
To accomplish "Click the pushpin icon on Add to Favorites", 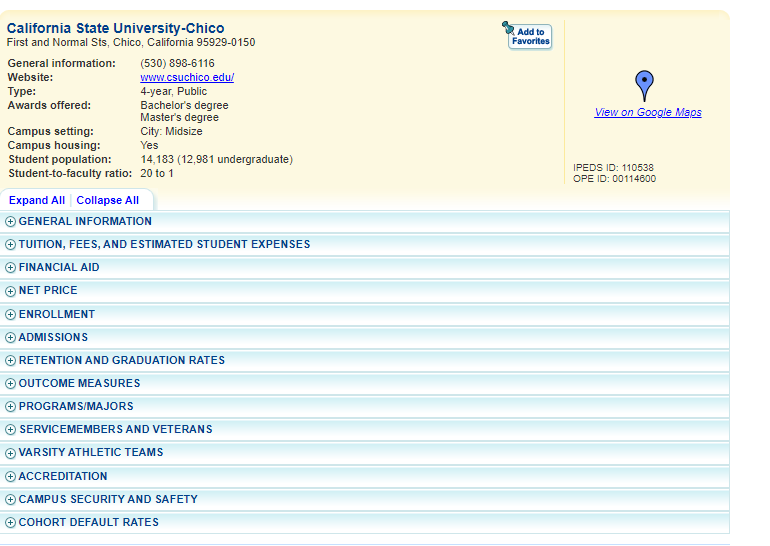I will [x=508, y=27].
